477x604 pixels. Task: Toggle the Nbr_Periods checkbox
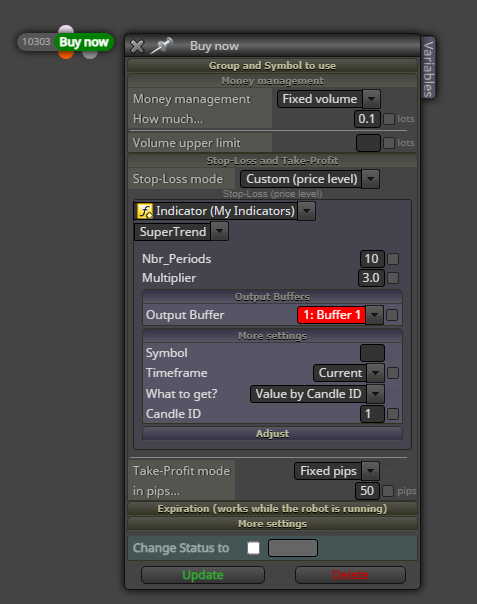click(x=393, y=259)
